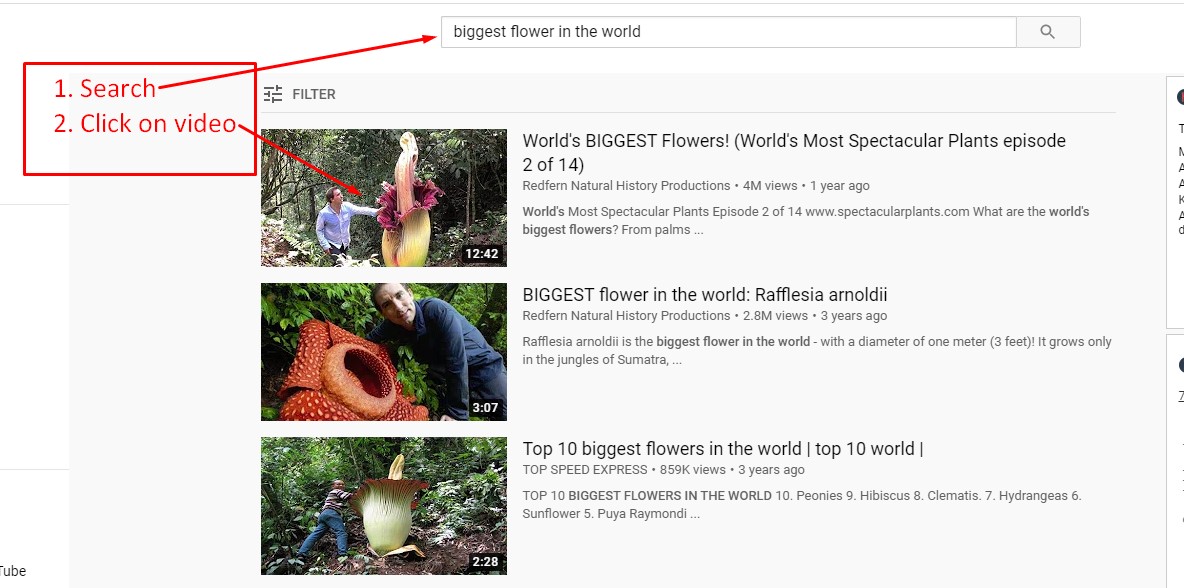This screenshot has width=1184, height=588.
Task: Click the description listing Peonies, Hibiscus, Clematis
Action: (x=801, y=504)
